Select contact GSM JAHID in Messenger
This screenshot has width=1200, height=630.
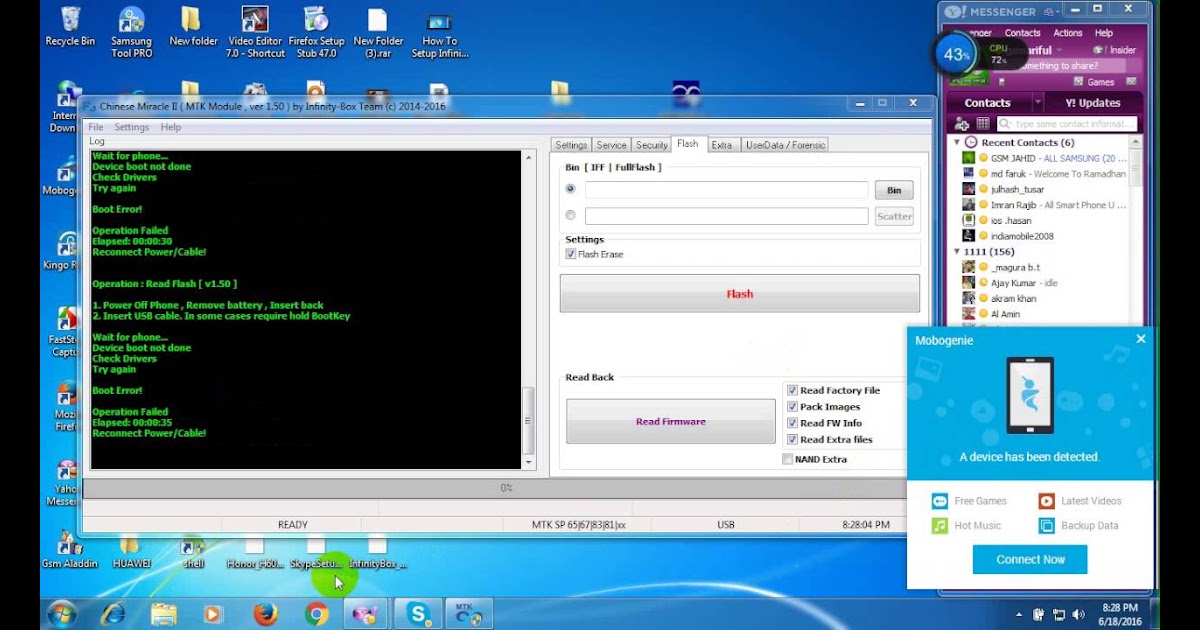tap(1044, 158)
